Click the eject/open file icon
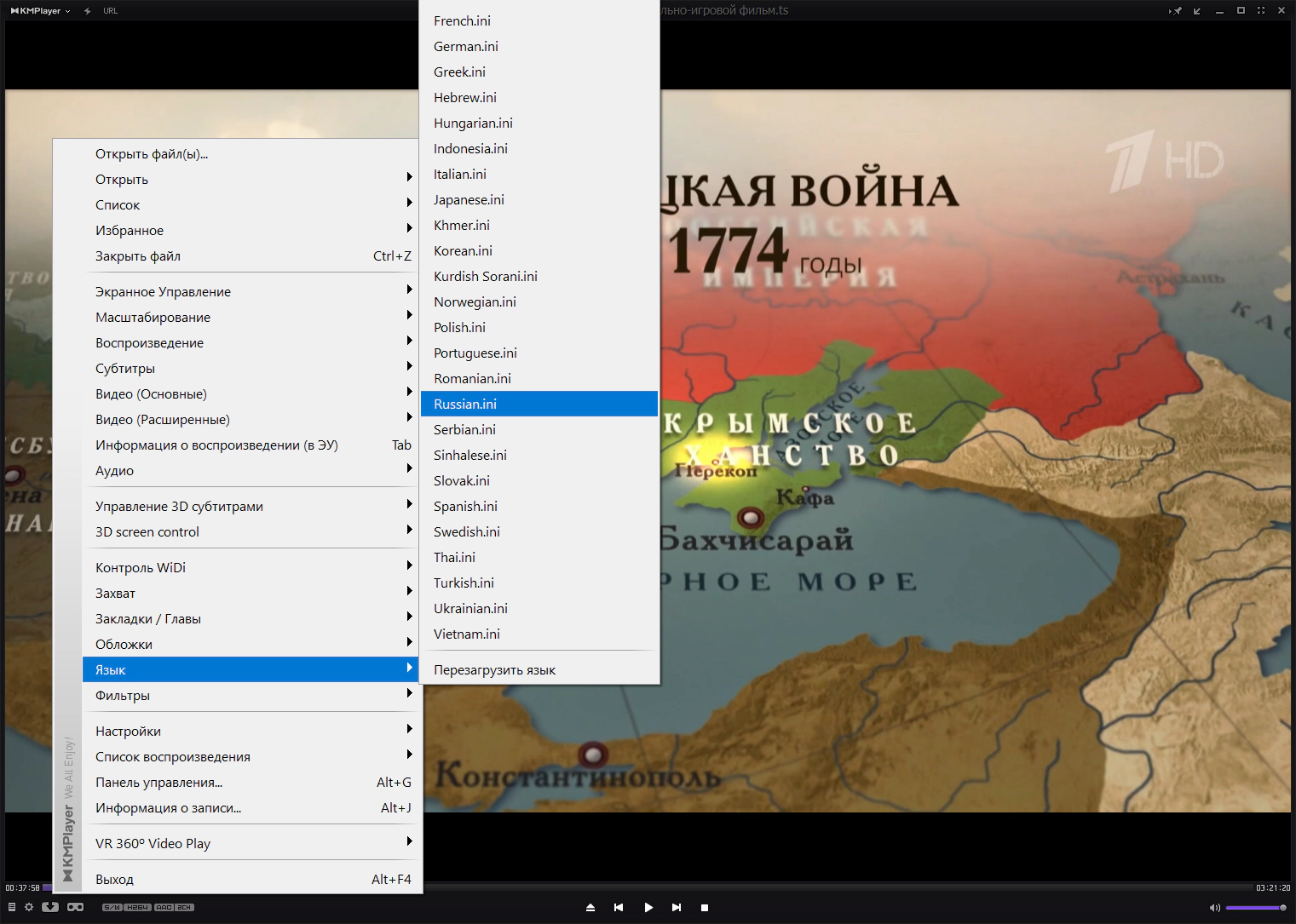 tap(590, 908)
